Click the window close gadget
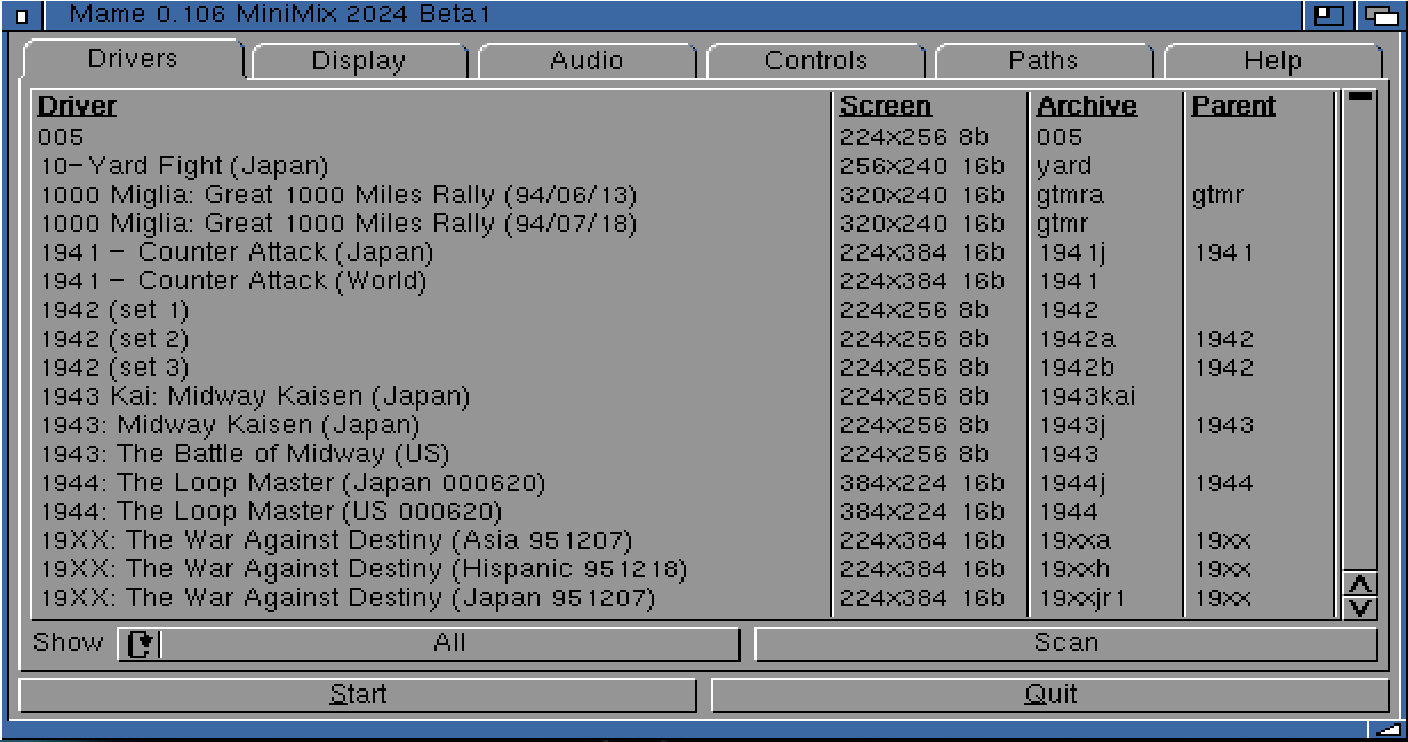 pyautogui.click(x=22, y=15)
